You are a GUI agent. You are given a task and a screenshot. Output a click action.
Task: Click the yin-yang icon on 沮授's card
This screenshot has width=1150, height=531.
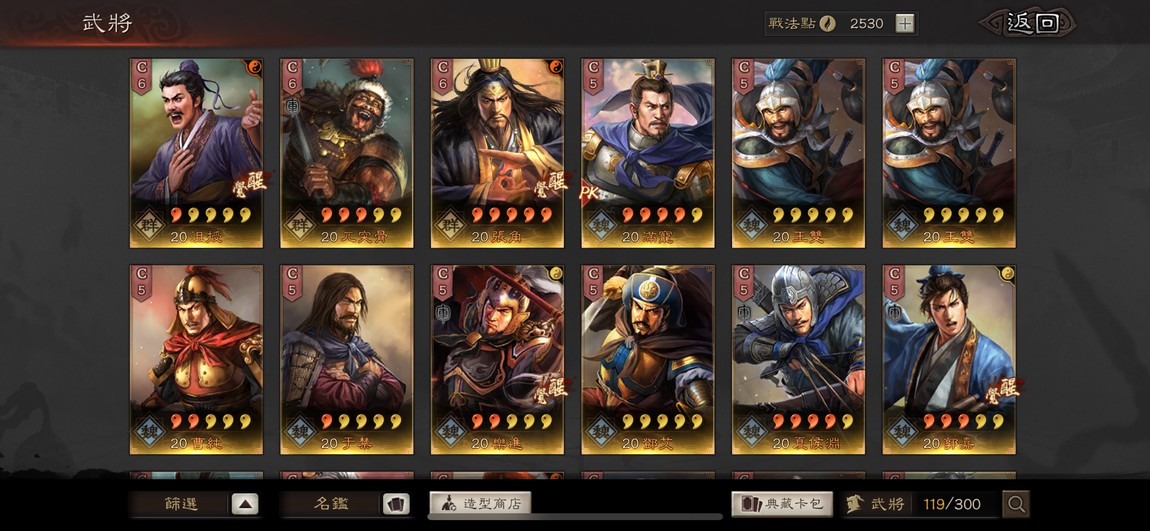[x=256, y=66]
